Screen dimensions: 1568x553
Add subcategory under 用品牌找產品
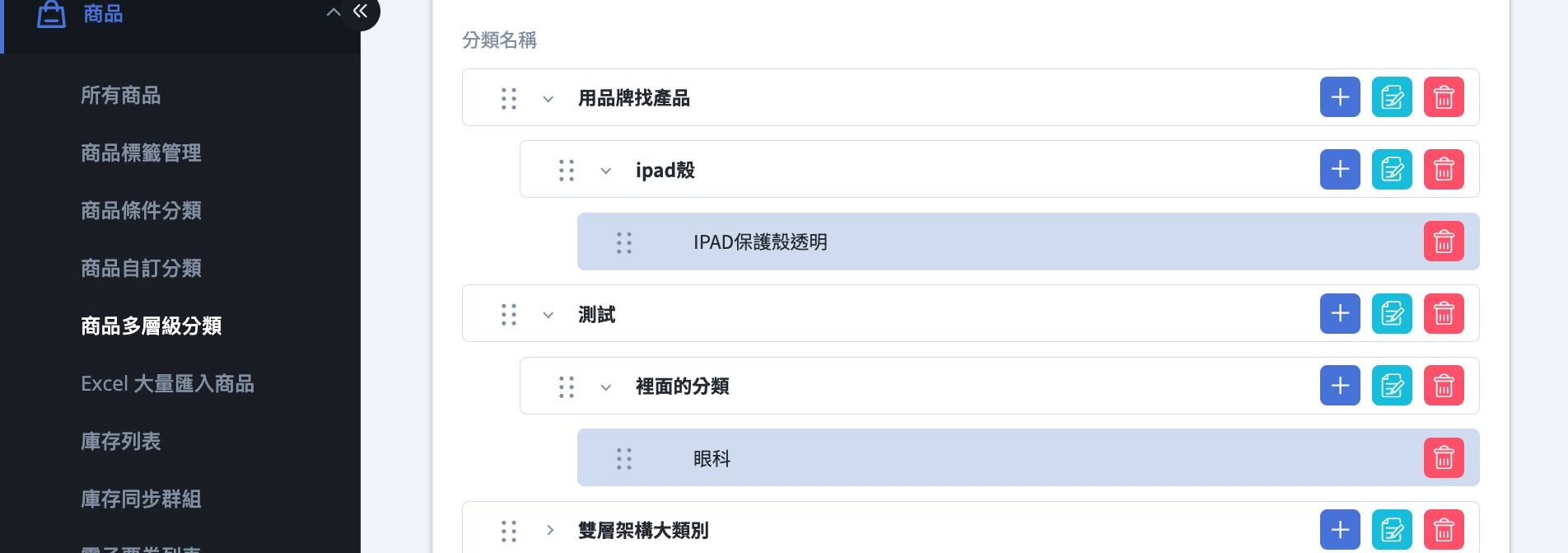[x=1340, y=97]
